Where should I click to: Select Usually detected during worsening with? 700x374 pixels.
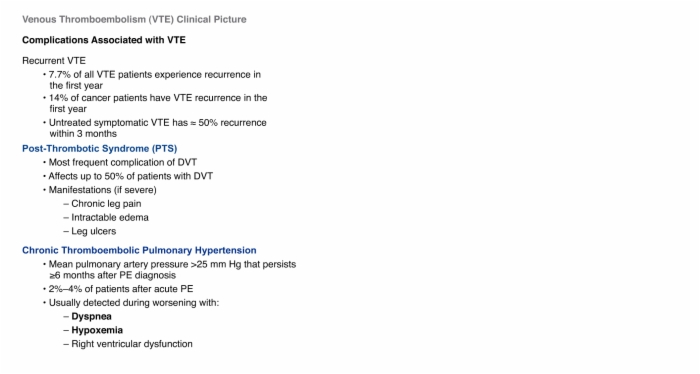[131, 303]
